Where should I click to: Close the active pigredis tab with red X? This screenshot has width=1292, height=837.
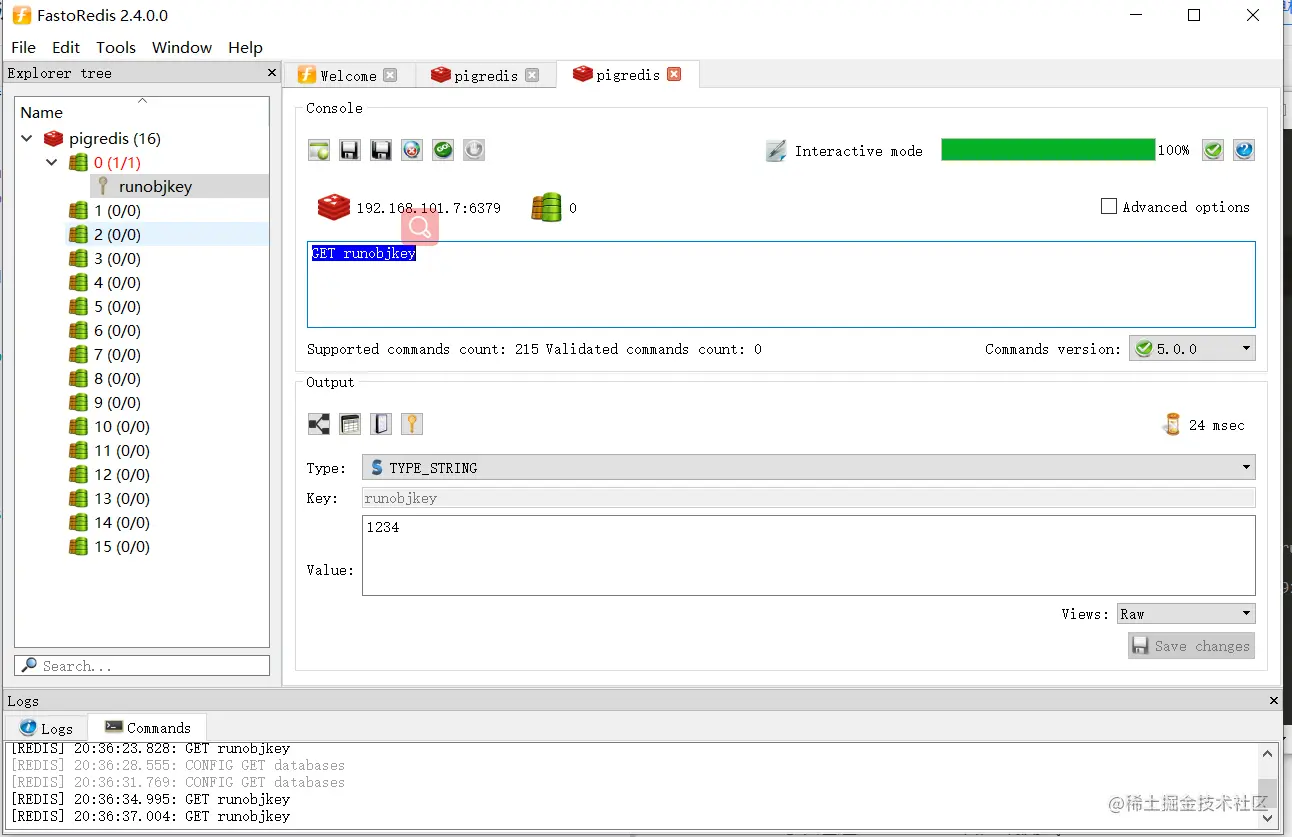[674, 74]
